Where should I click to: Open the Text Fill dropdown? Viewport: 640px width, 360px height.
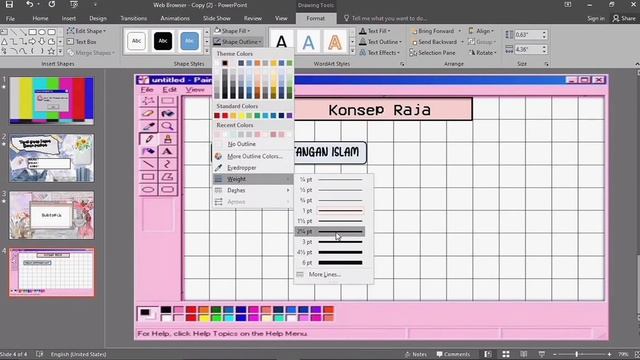(375, 31)
